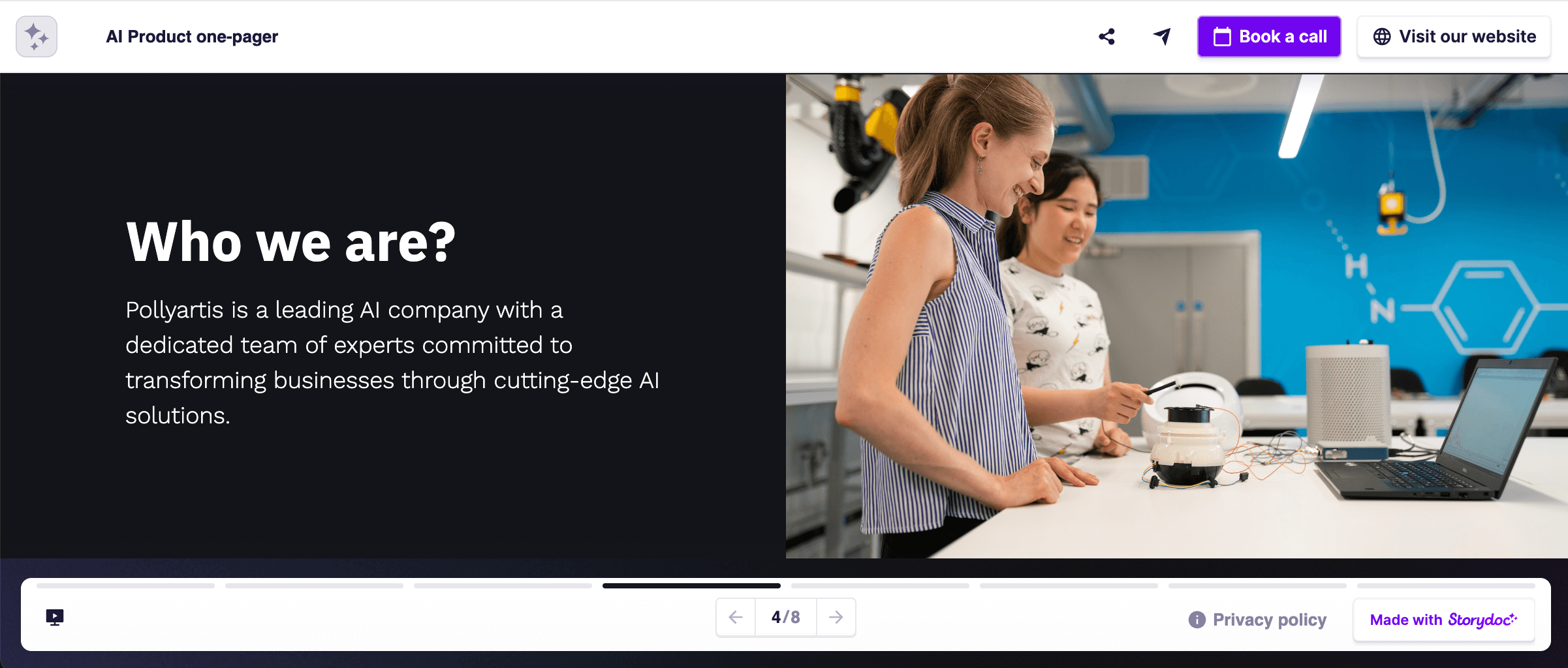This screenshot has height=668, width=1568.
Task: Open the share icon
Action: [x=1106, y=37]
